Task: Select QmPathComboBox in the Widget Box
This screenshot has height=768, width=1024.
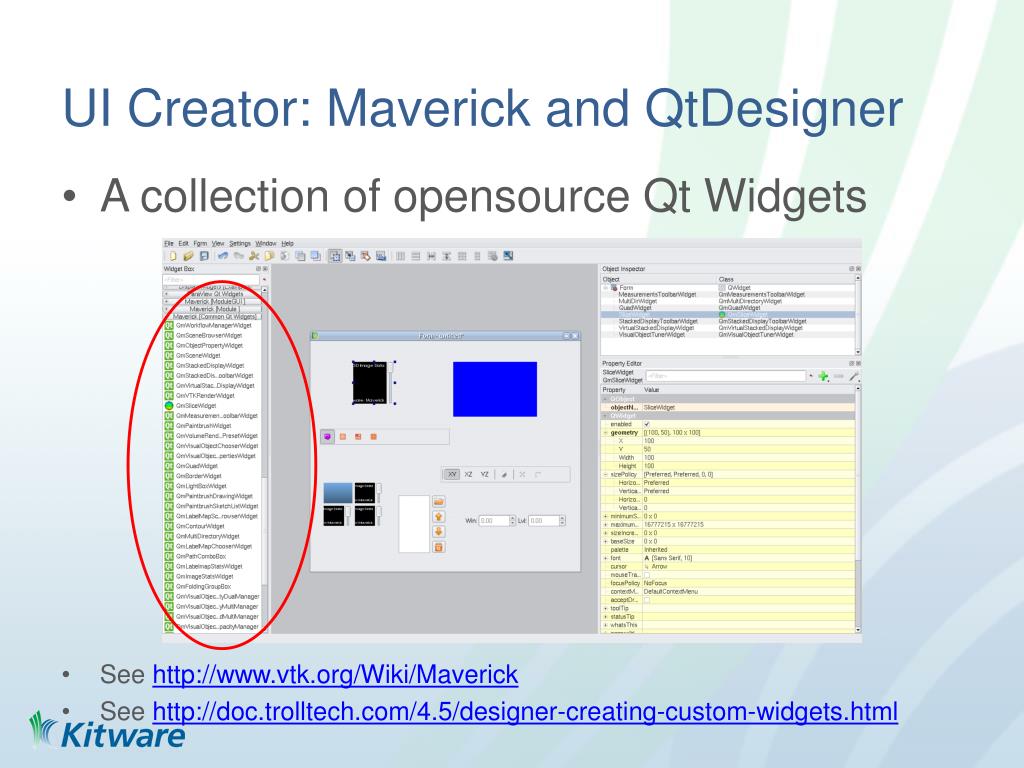Action: (x=200, y=556)
